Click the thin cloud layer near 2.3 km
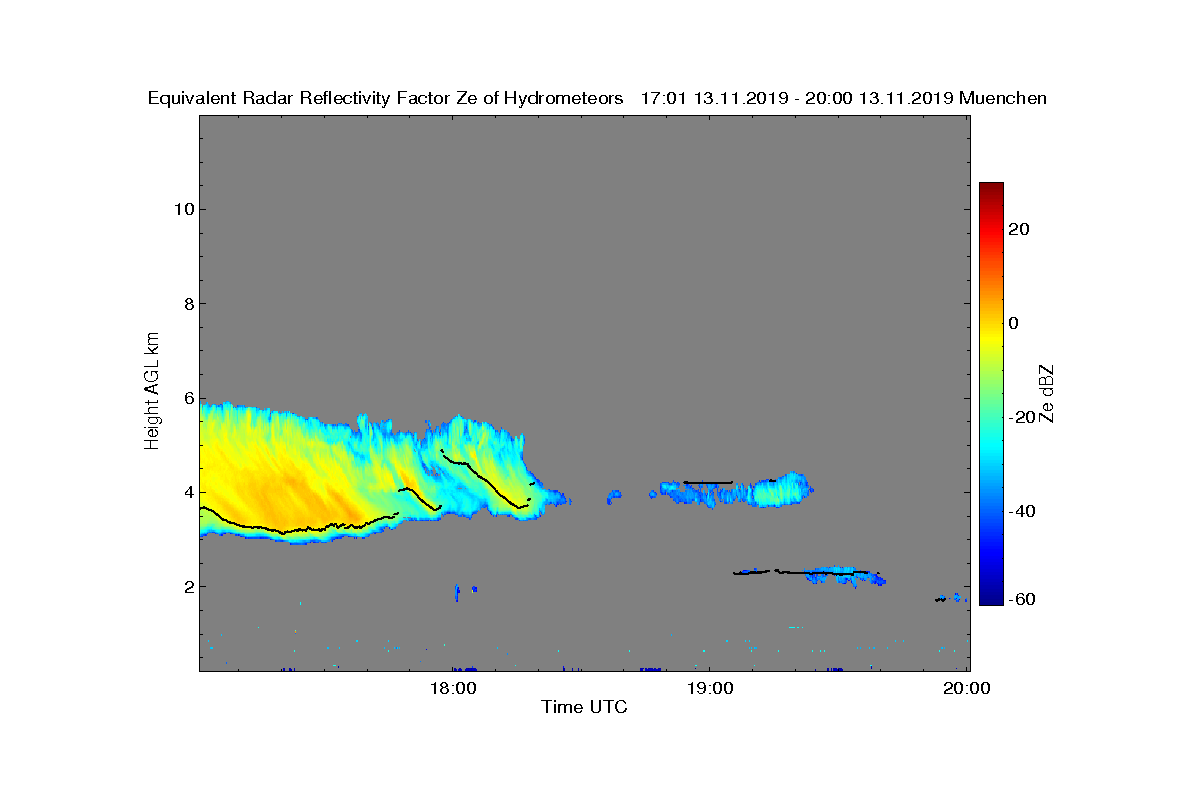The image size is (1200, 800). [810, 574]
